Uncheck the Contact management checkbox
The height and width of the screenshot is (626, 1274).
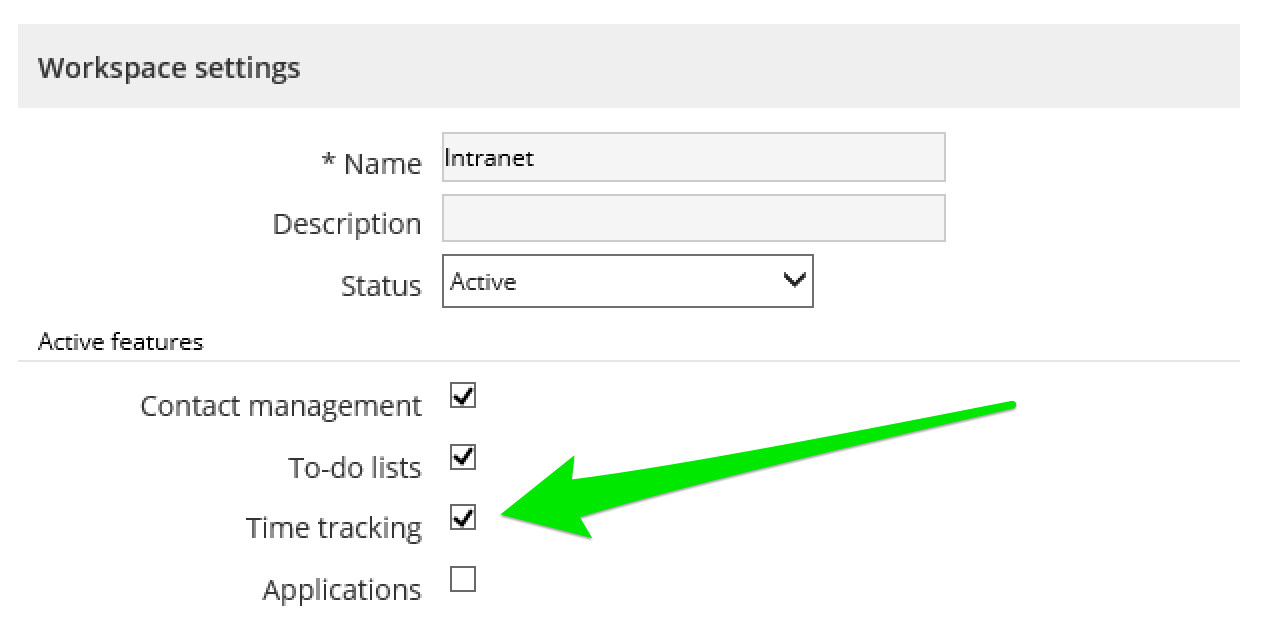pyautogui.click(x=463, y=396)
